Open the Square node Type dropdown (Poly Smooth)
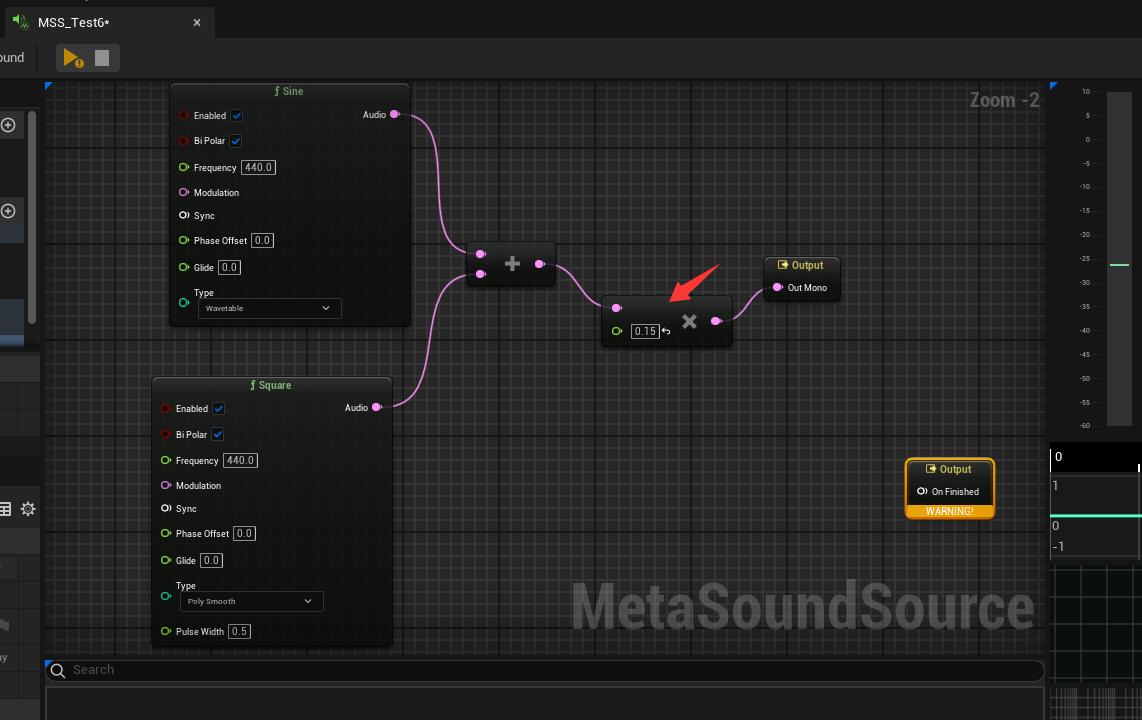Viewport: 1142px width, 720px height. 251,601
